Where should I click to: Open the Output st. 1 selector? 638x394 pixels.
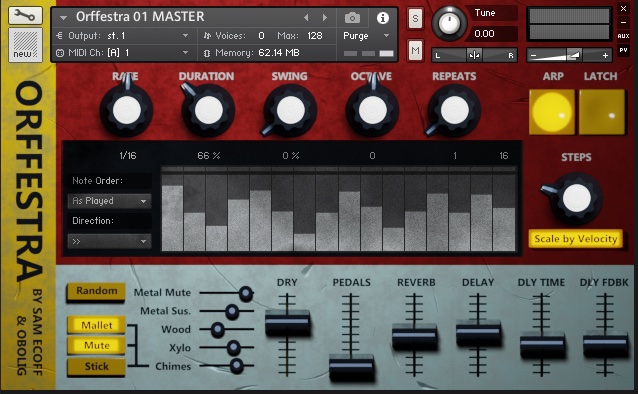[x=123, y=36]
